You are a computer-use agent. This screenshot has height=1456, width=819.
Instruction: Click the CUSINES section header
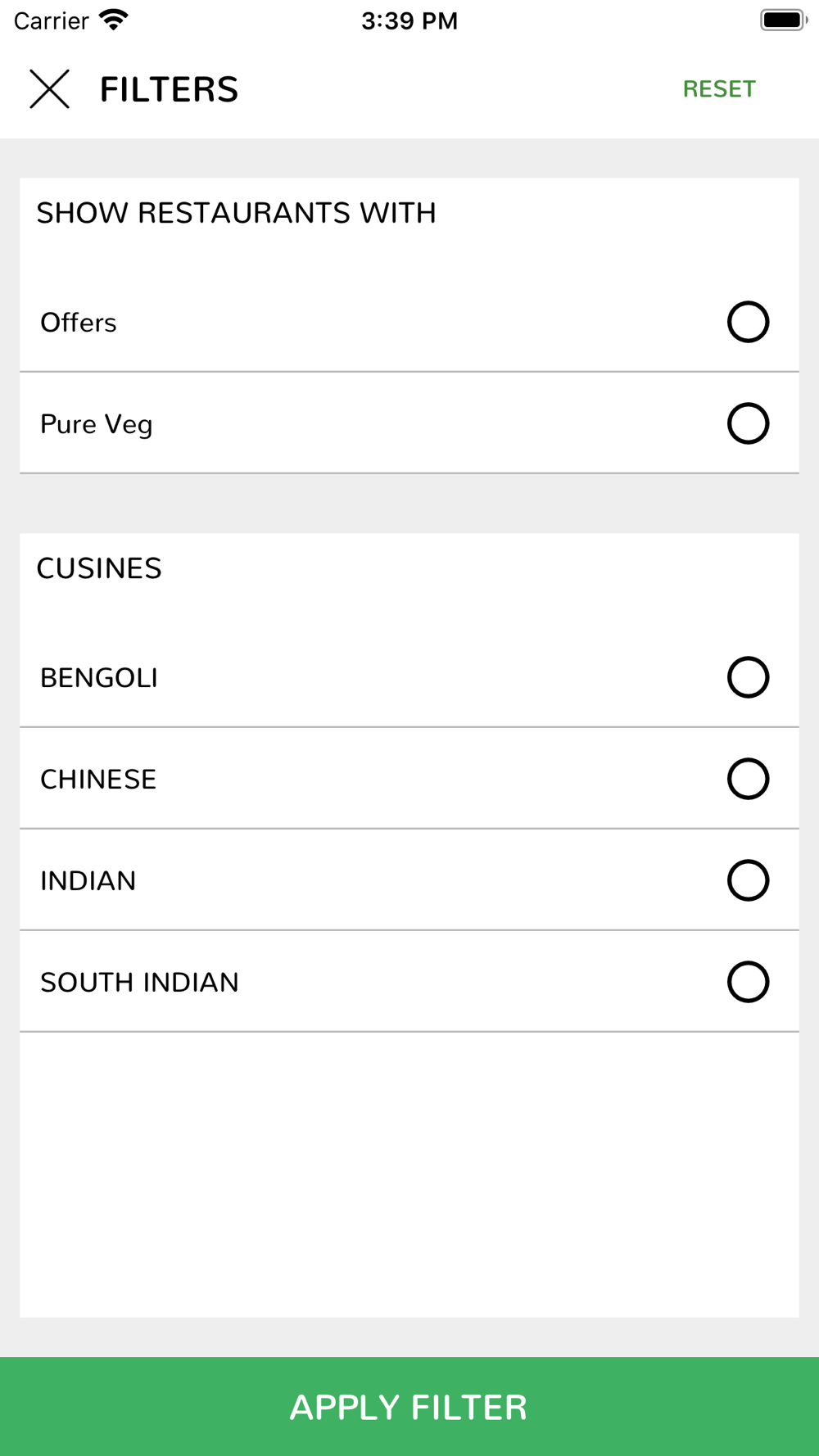99,568
